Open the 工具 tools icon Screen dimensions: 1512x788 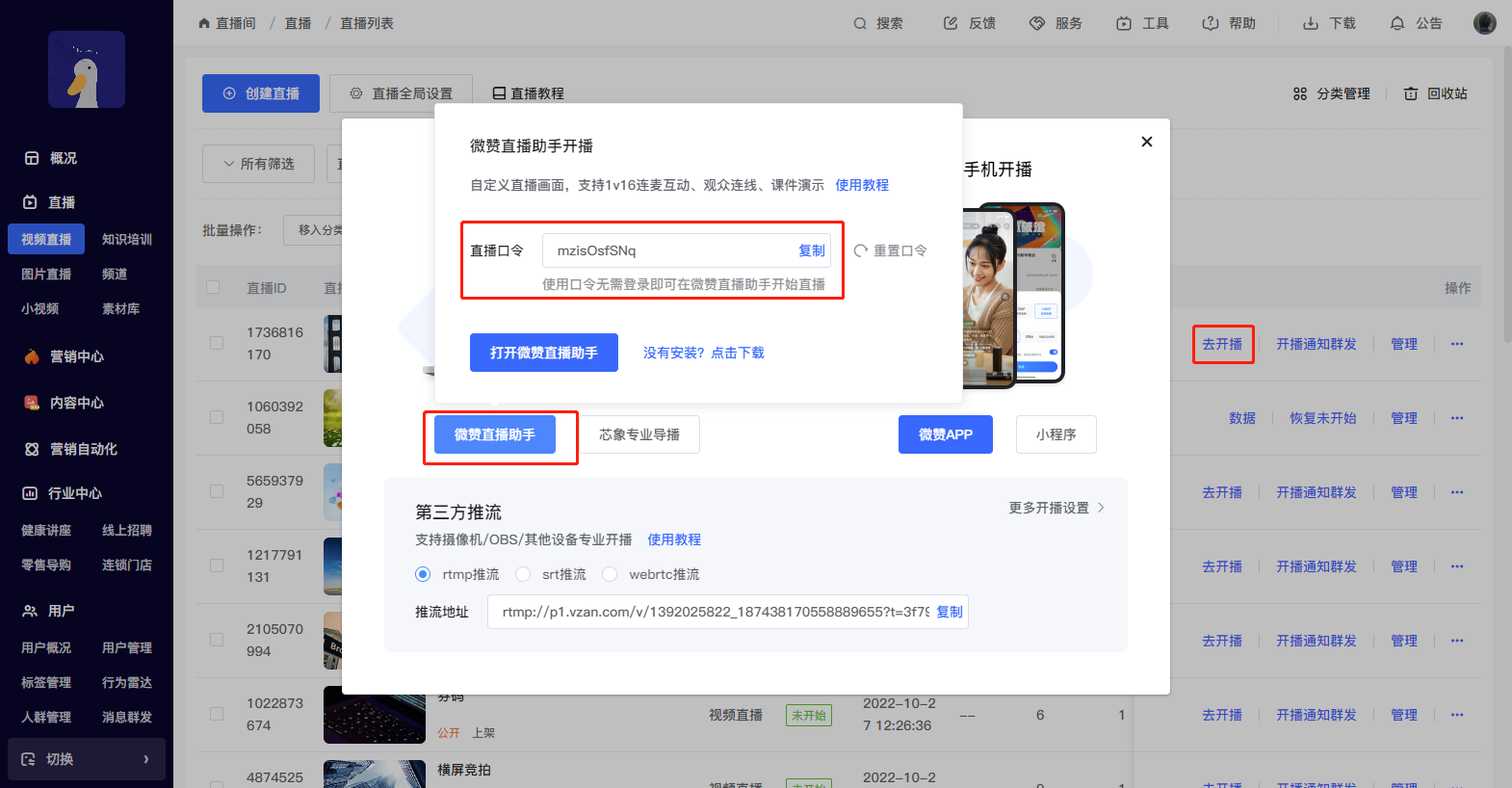1124,23
